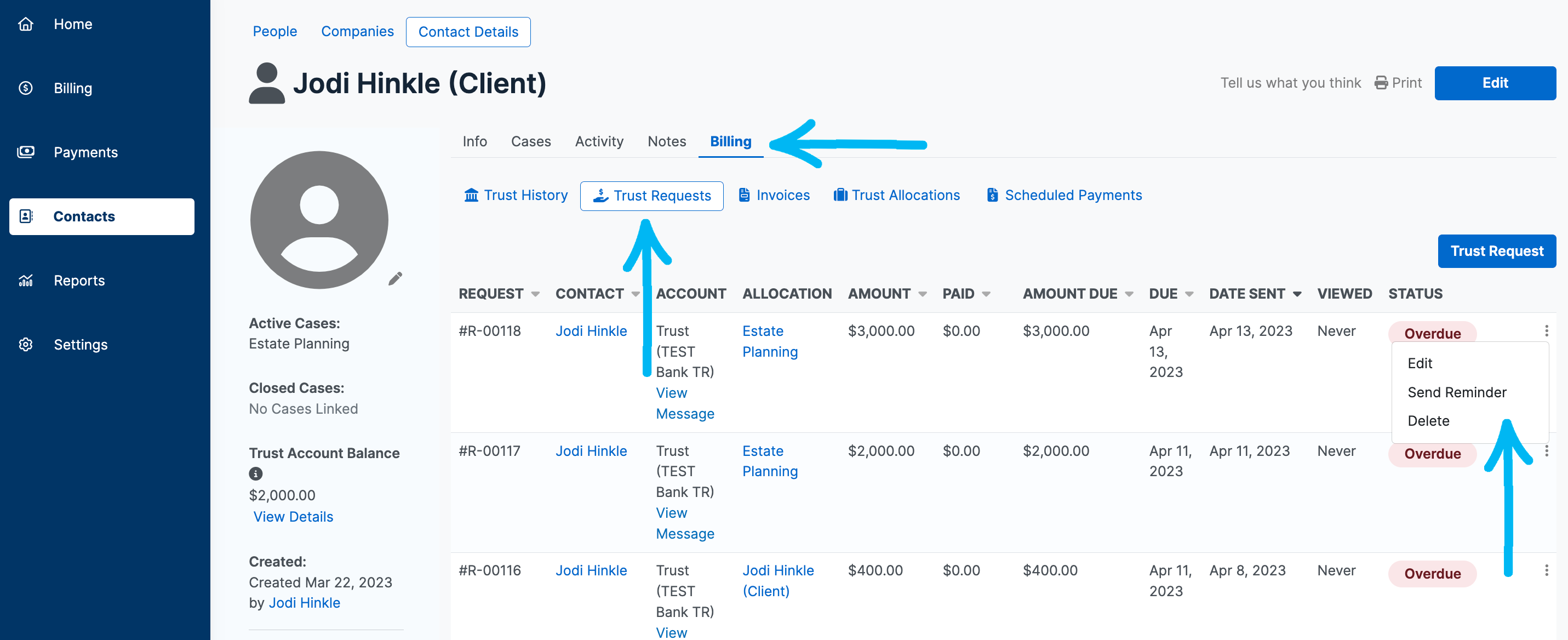Open the Payments section in the sidebar
The width and height of the screenshot is (1568, 640).
(x=85, y=152)
